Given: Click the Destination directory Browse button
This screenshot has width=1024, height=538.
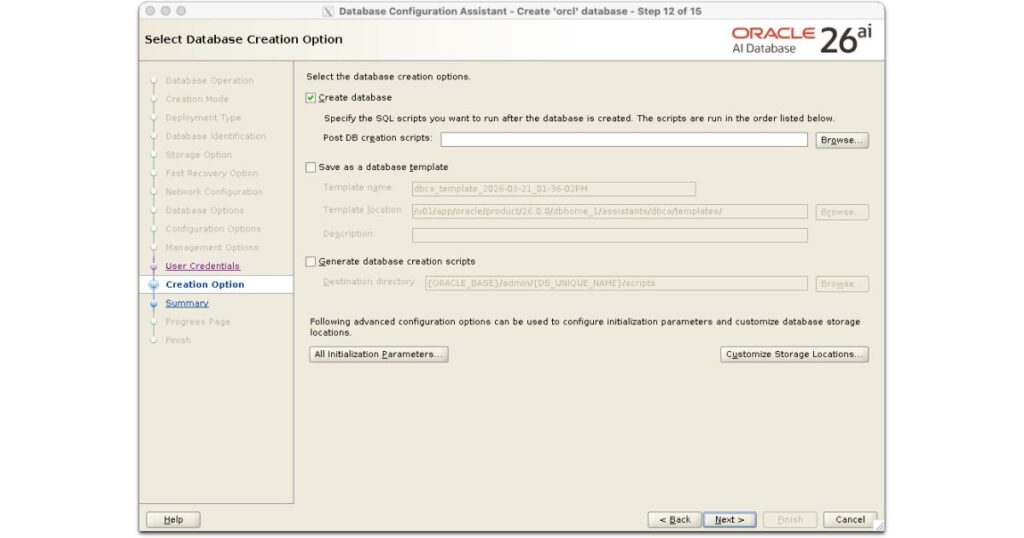Looking at the screenshot, I should pos(842,283).
